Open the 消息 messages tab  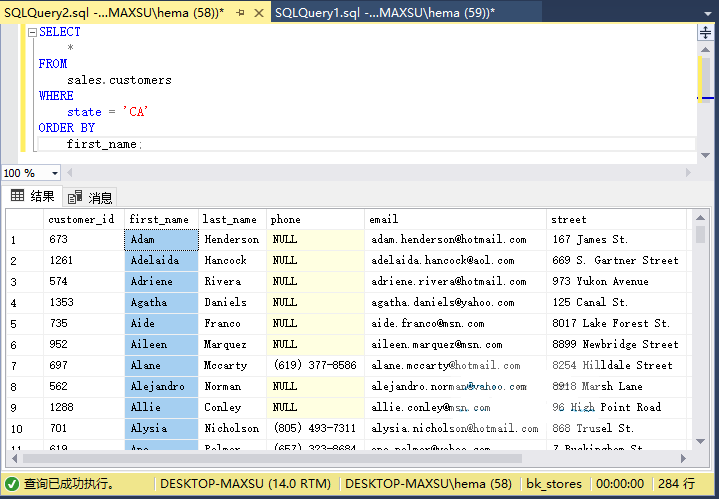point(90,197)
